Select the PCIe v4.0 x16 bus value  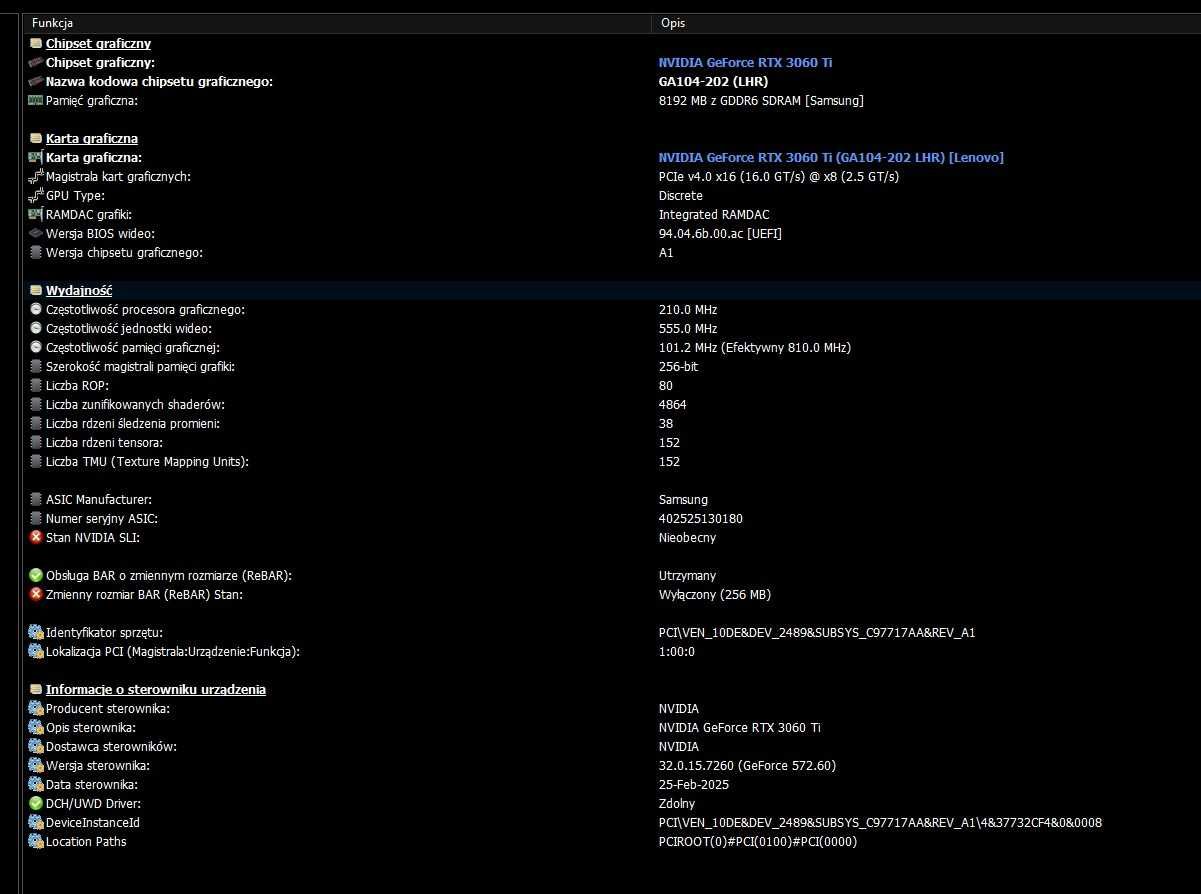(779, 176)
